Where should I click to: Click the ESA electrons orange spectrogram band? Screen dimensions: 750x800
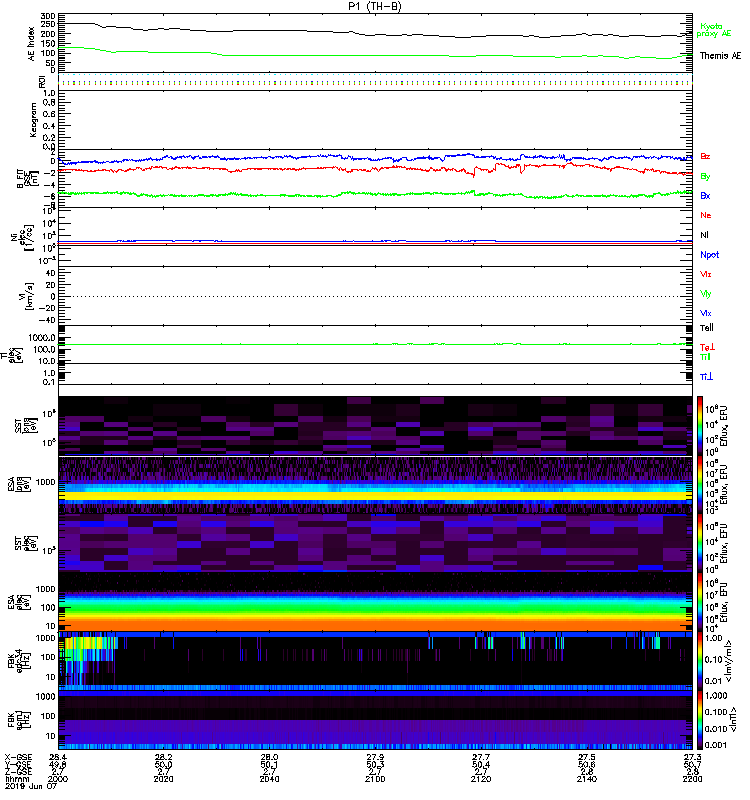coord(375,626)
